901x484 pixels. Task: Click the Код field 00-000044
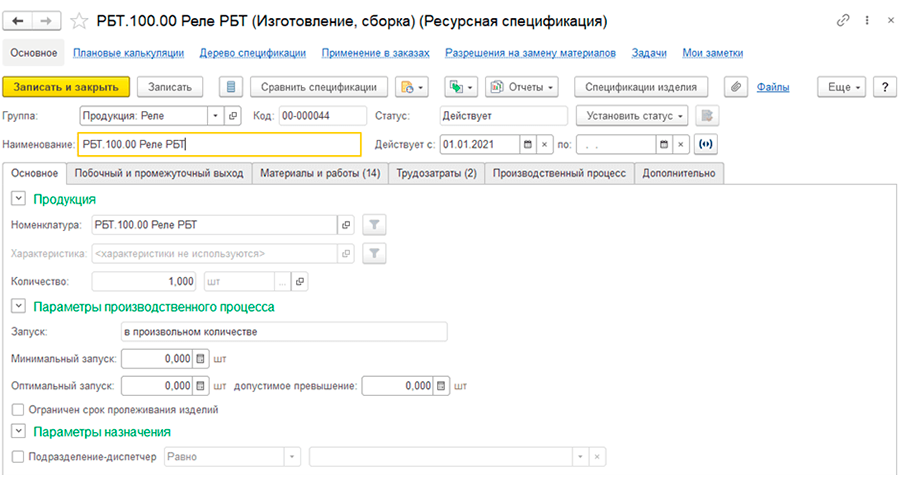point(323,116)
